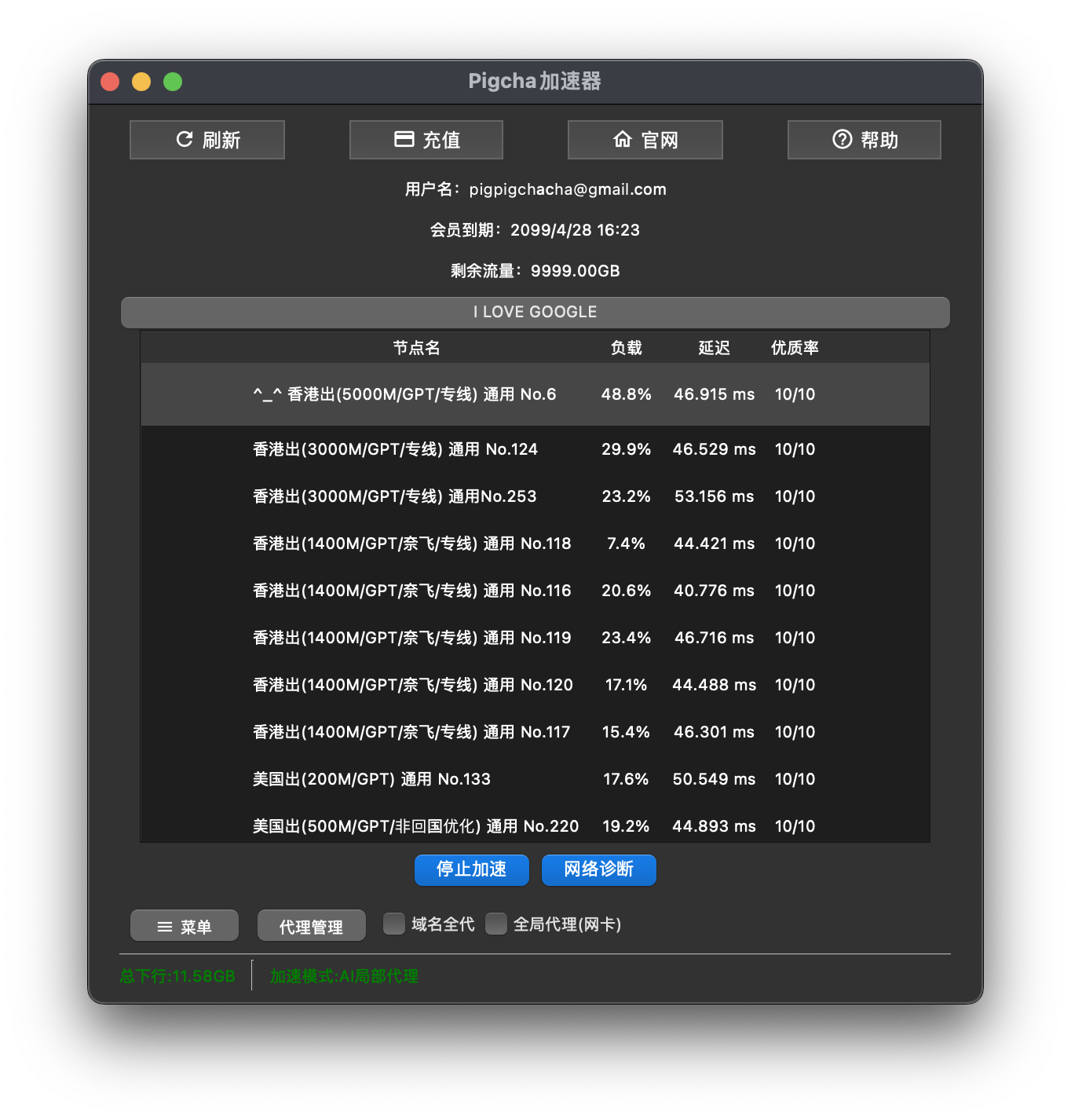Pick the 通用 No.120 Hong Kong node
This screenshot has height=1120, width=1071.
click(535, 685)
